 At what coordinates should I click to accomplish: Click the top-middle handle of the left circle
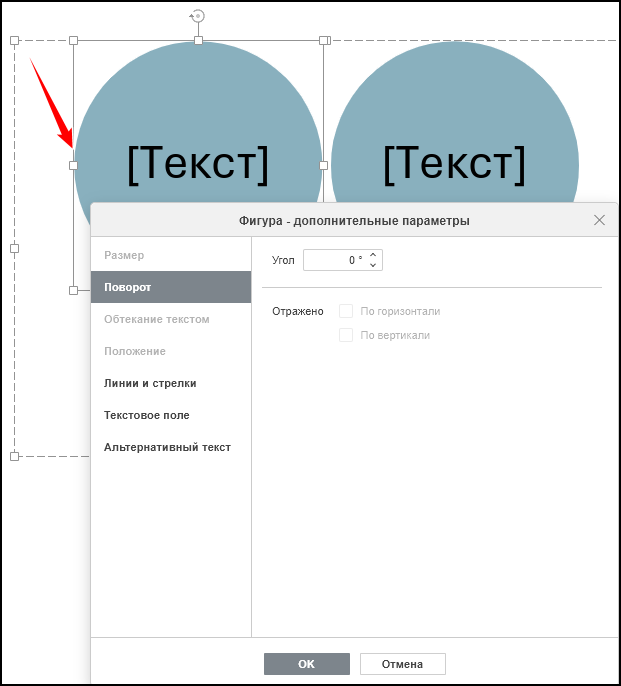198,41
